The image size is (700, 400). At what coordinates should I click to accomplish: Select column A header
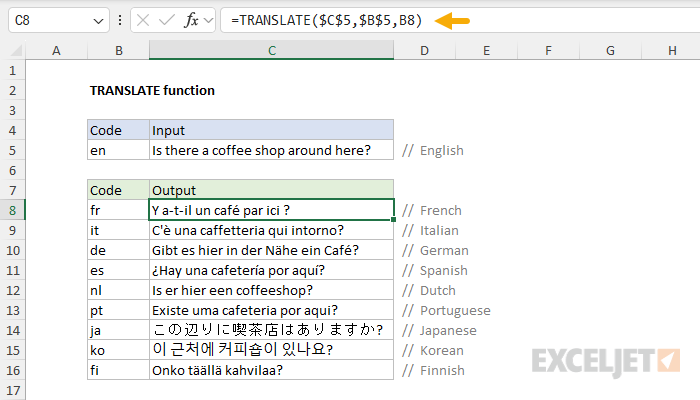pyautogui.click(x=56, y=50)
